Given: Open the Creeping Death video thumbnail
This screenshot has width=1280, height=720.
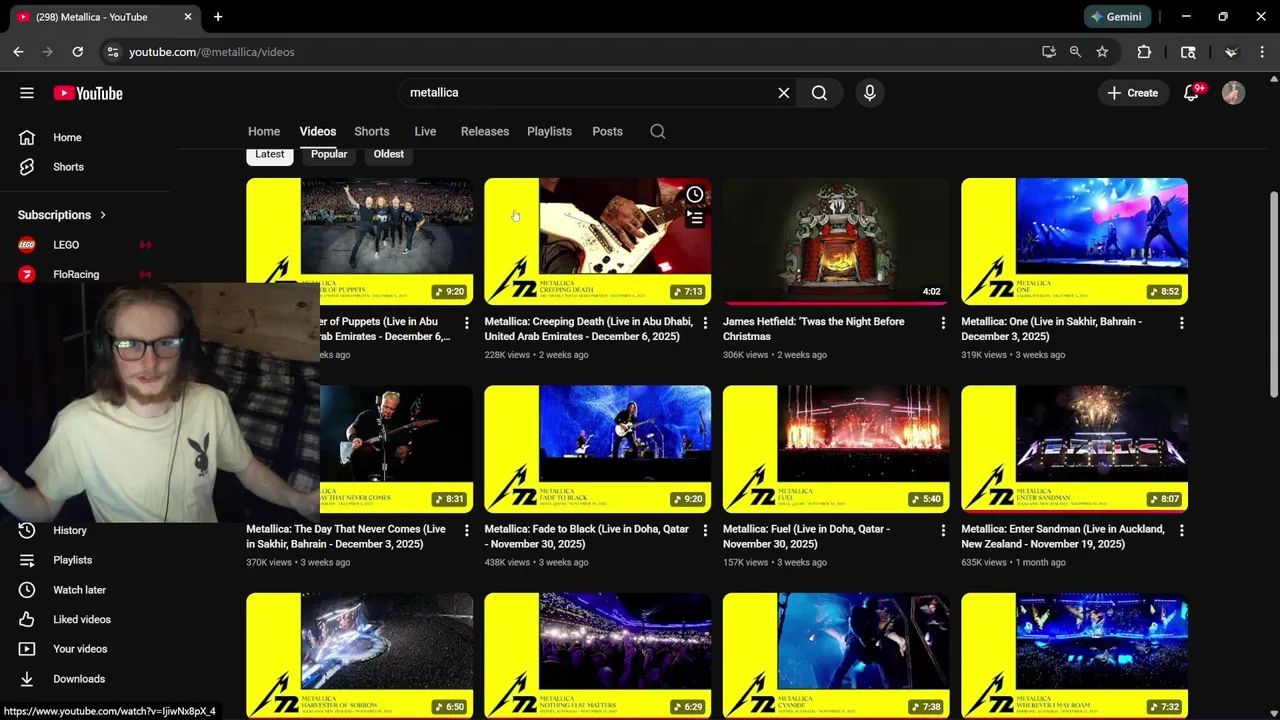Looking at the screenshot, I should pyautogui.click(x=598, y=241).
